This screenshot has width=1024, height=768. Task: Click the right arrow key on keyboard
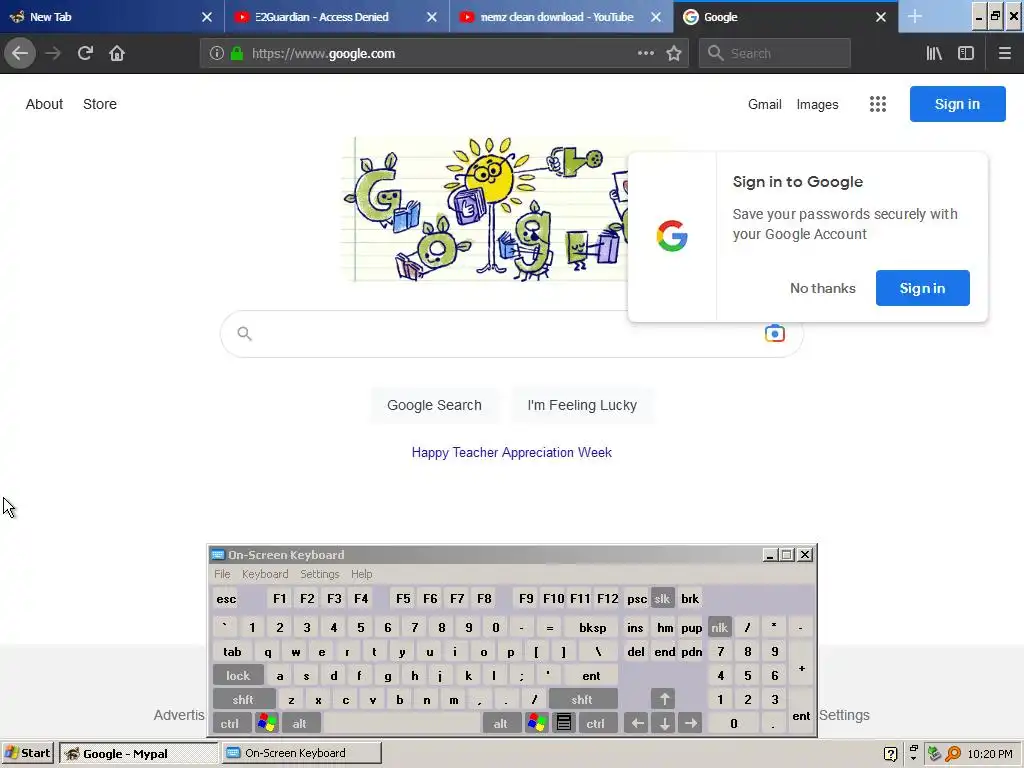(x=691, y=723)
